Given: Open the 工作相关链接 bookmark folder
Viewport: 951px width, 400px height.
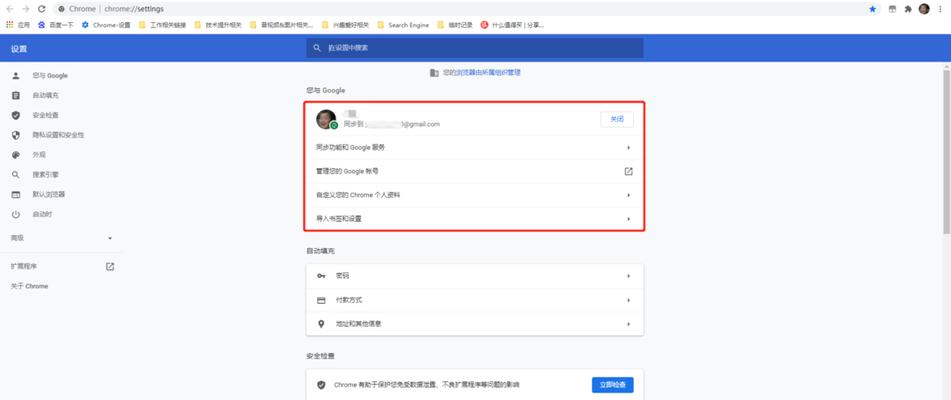Looking at the screenshot, I should click(x=162, y=25).
